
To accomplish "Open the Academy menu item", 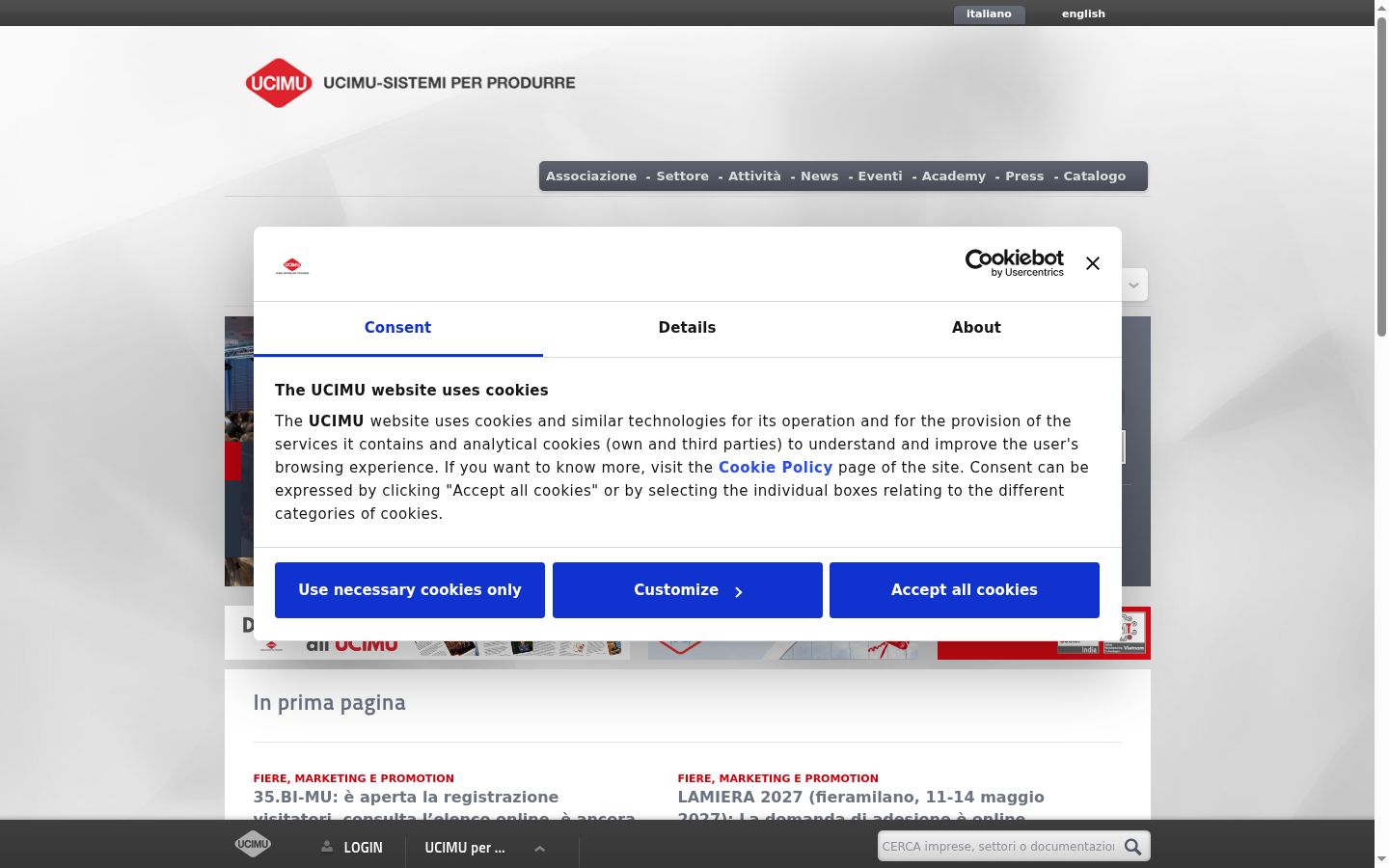I will click(x=953, y=176).
